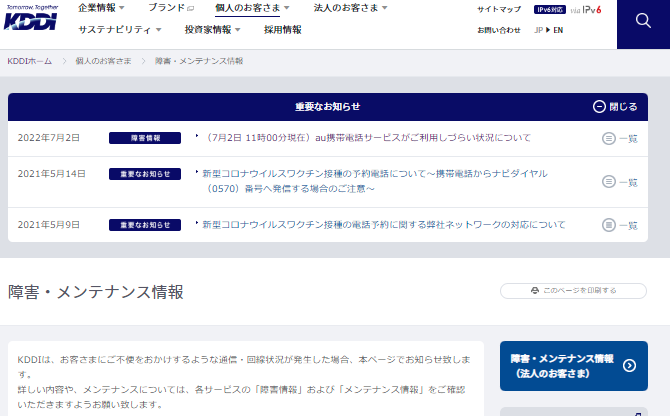Open the au携帯電話サービス outage notice link
This screenshot has height=416, width=670.
coord(367,138)
